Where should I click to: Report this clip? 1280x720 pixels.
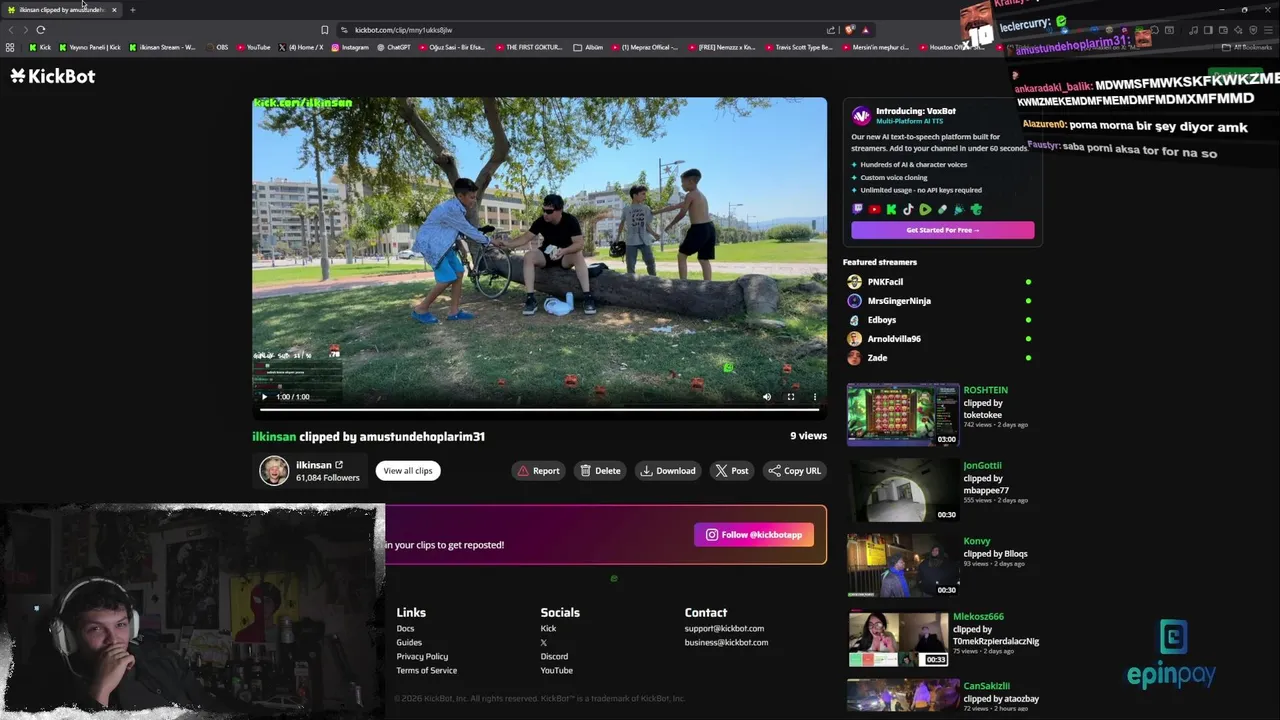pyautogui.click(x=538, y=471)
